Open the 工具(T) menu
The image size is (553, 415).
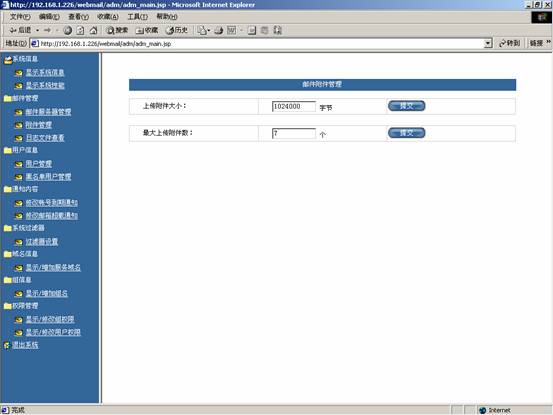point(137,17)
